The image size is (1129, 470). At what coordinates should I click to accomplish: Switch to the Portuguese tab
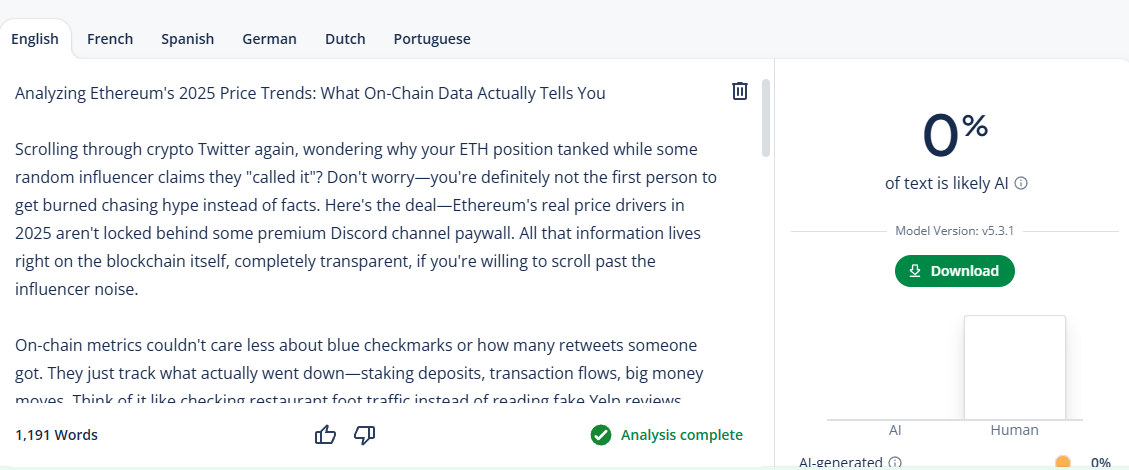tap(432, 39)
